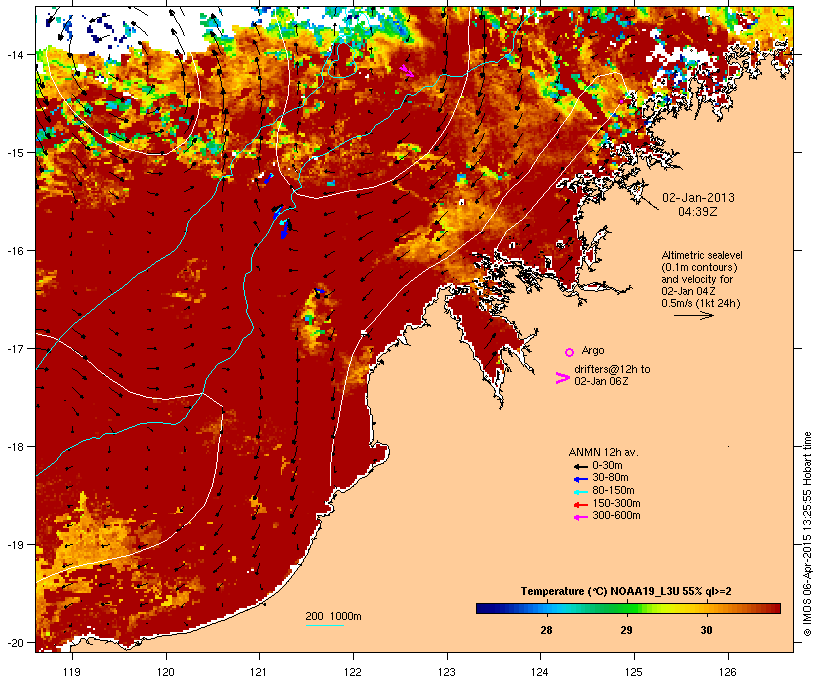The height and width of the screenshot is (680, 820).
Task: Click the cyan 80-150m legend arrow
Action: (580, 492)
